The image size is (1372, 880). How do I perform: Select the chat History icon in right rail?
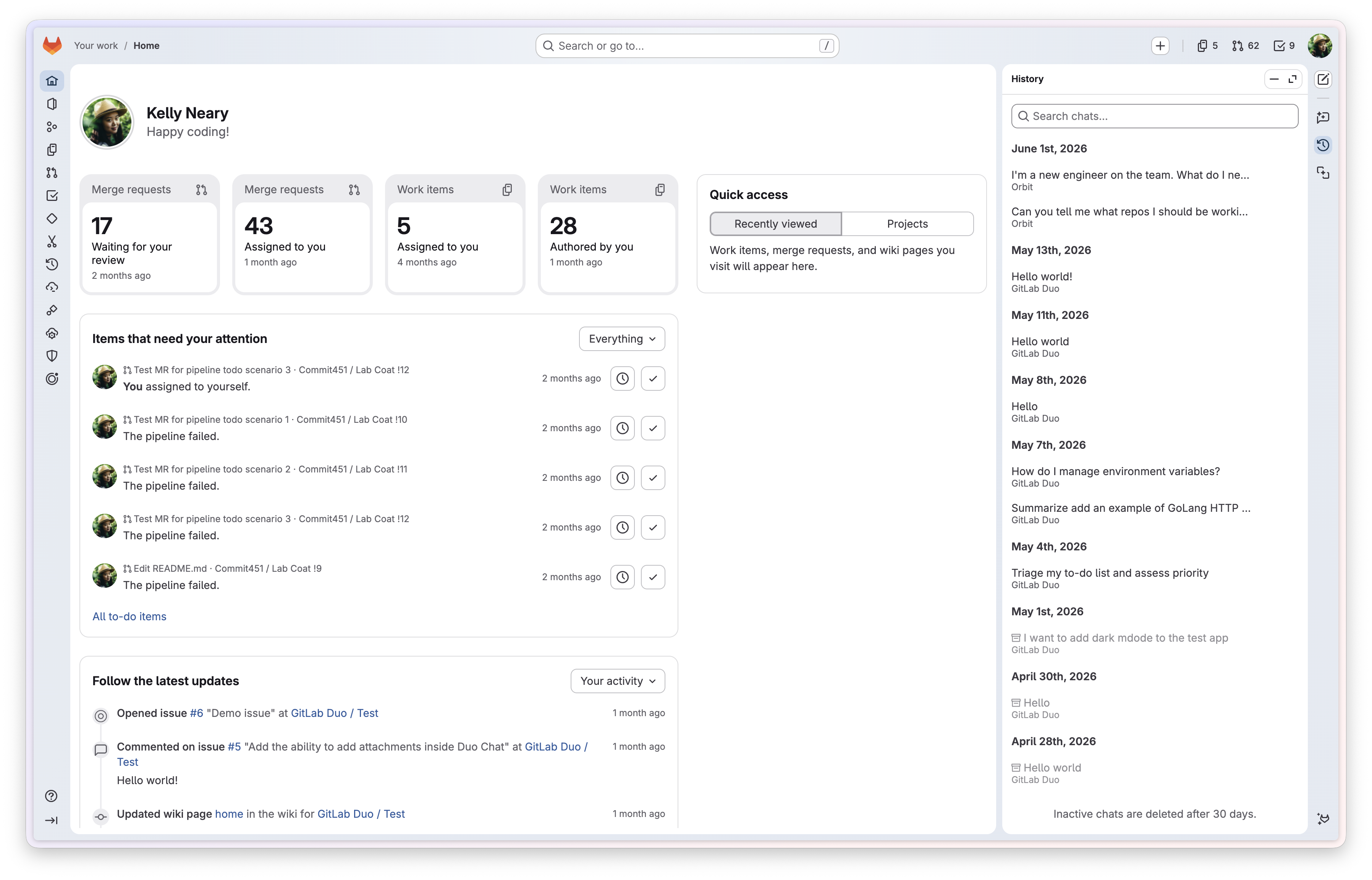point(1323,145)
